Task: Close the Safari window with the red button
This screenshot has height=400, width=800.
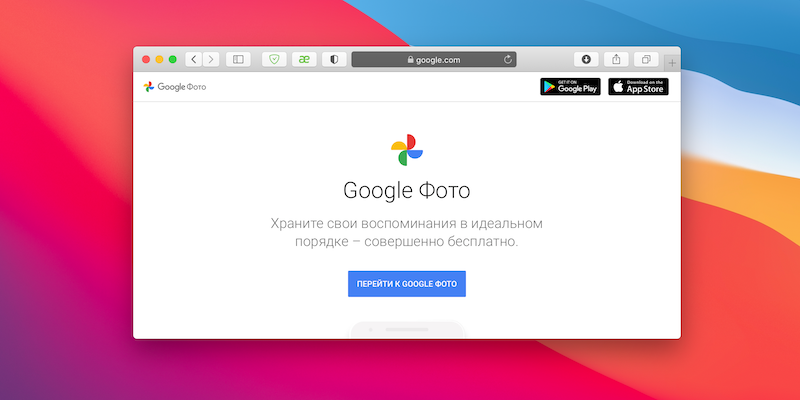Action: coord(146,59)
